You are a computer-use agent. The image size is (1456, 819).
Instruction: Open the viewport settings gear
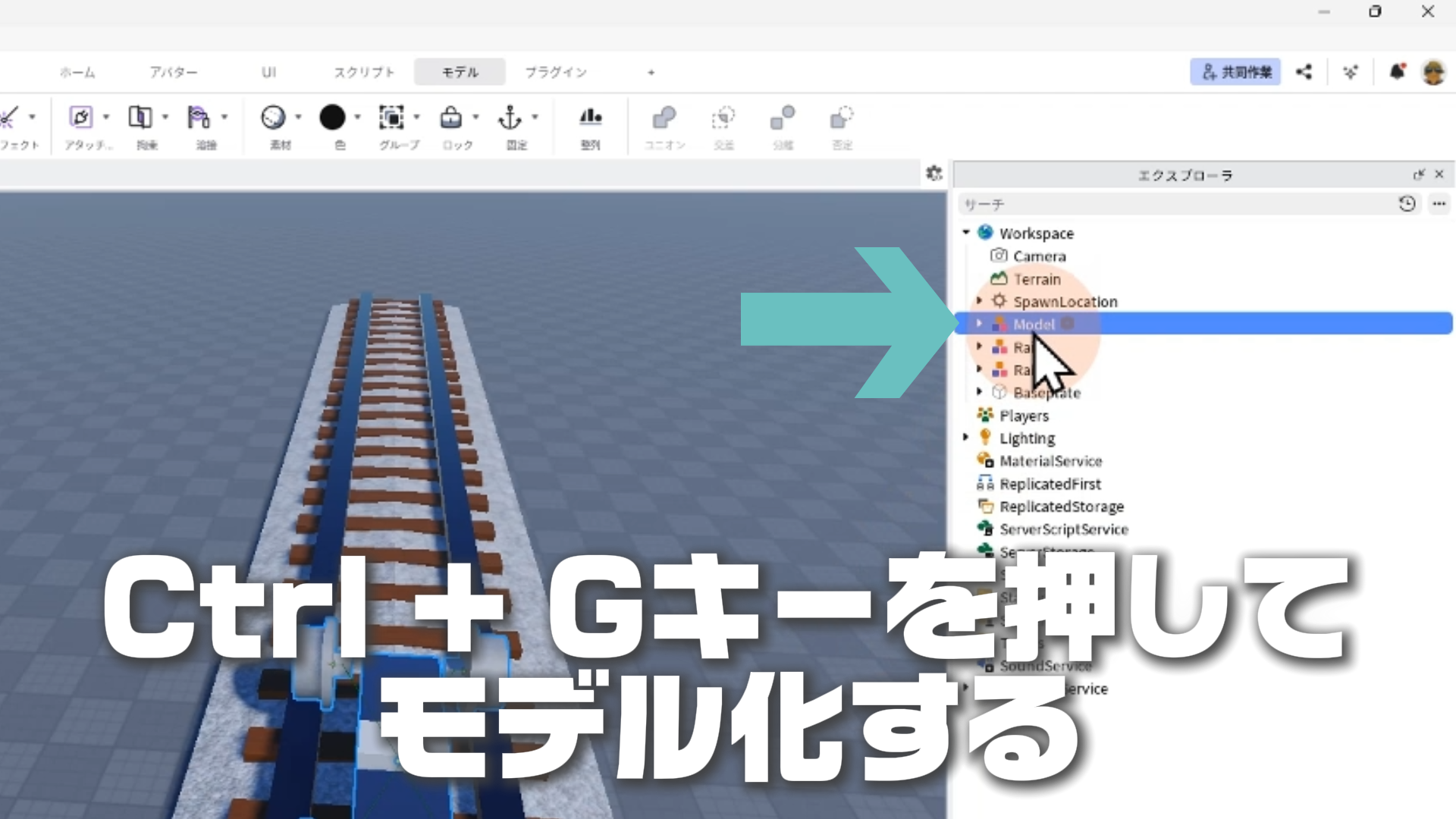pyautogui.click(x=934, y=174)
